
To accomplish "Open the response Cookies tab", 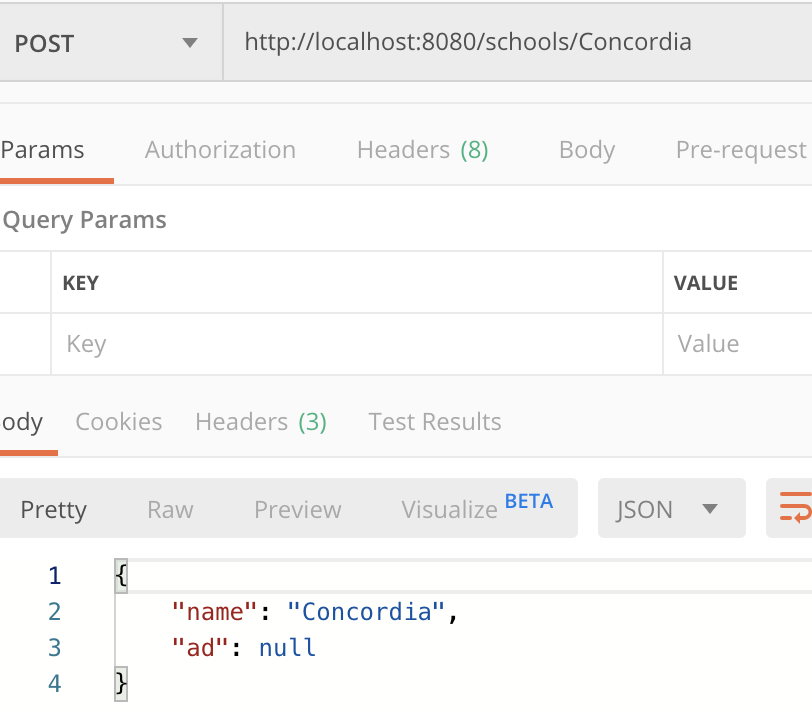I will 119,422.
